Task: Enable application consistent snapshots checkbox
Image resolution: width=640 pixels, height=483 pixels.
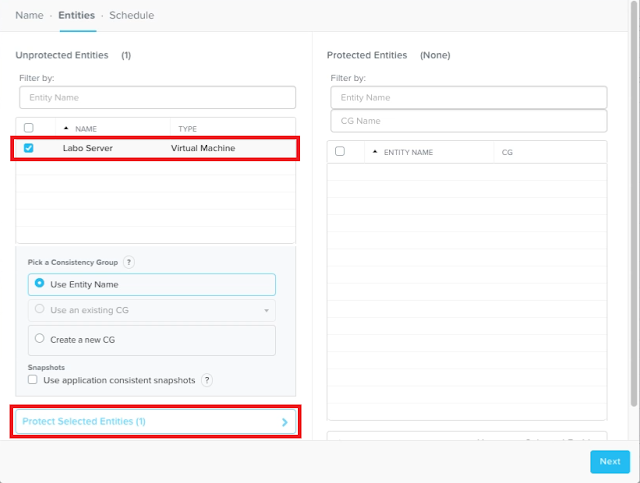Action: tap(33, 380)
